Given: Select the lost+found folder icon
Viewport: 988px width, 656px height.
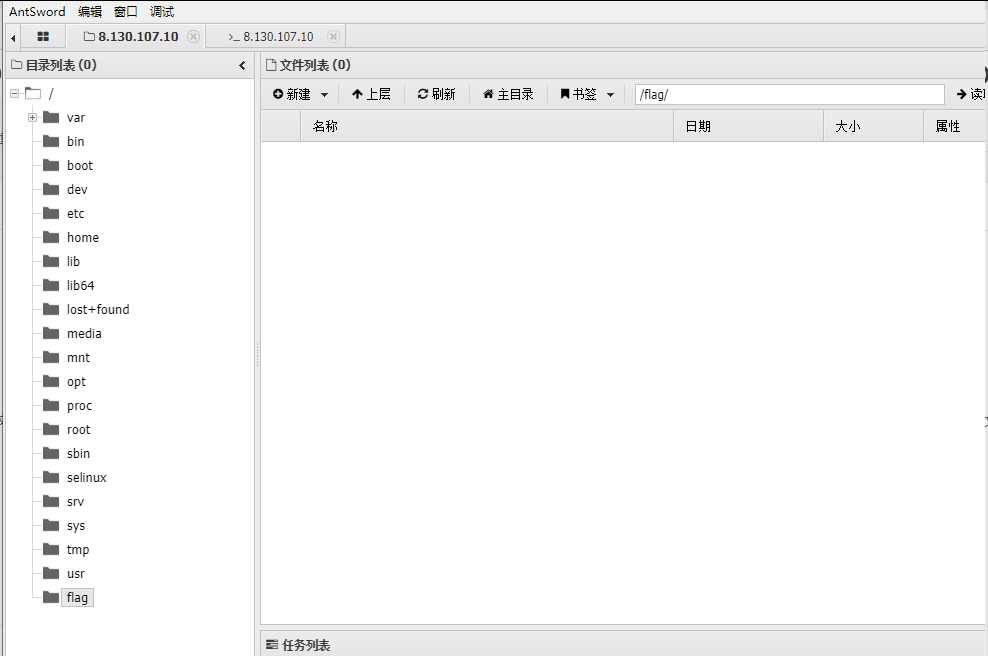Looking at the screenshot, I should pyautogui.click(x=51, y=309).
